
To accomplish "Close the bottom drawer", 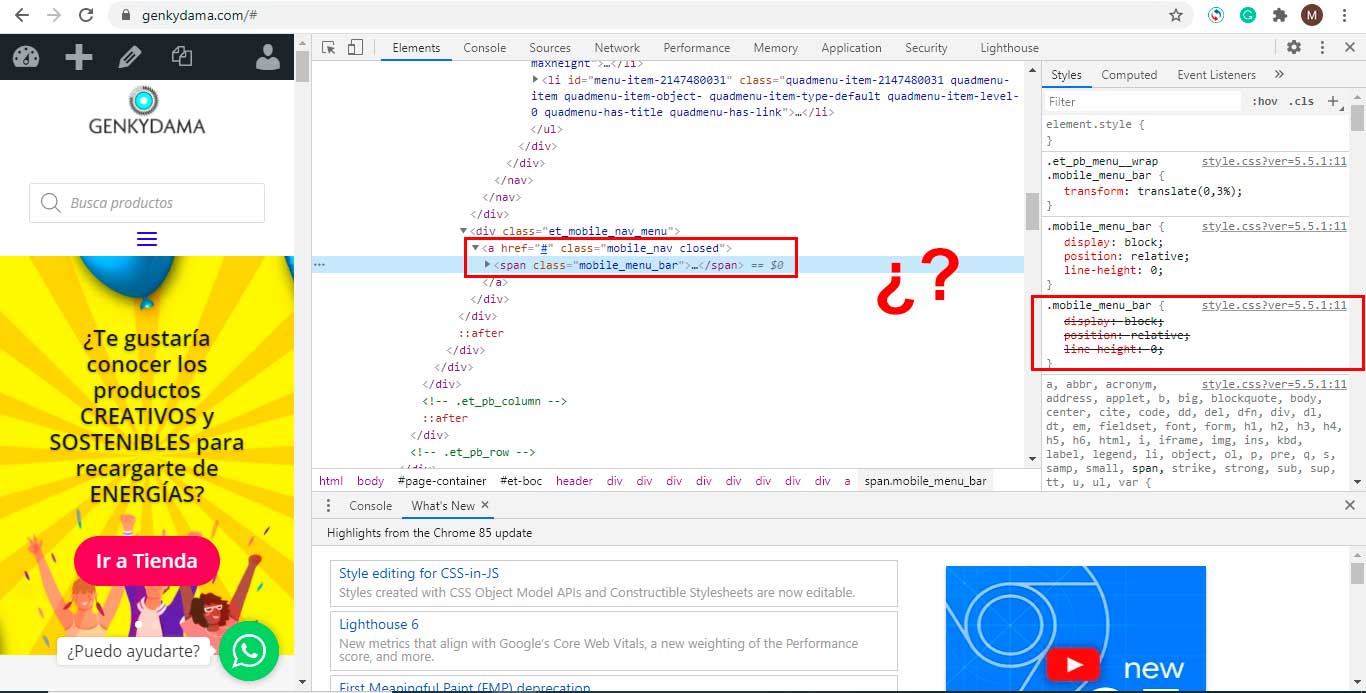I will click(x=1350, y=506).
